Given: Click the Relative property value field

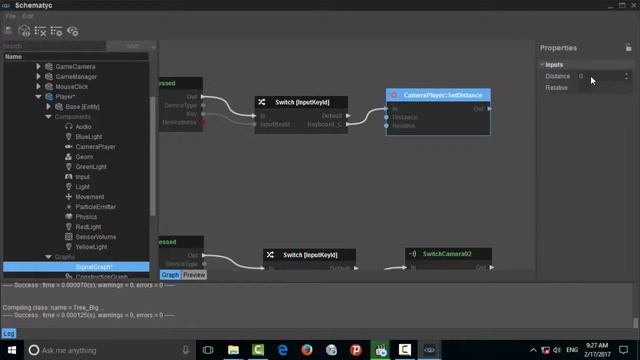Looking at the screenshot, I should pos(604,88).
